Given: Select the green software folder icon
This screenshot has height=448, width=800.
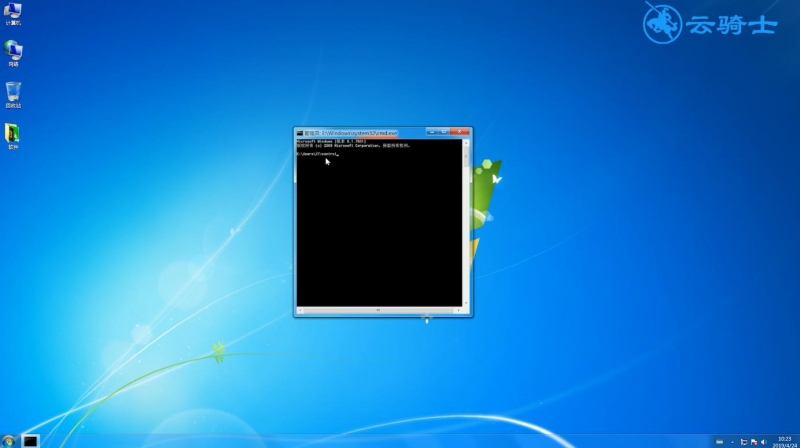Looking at the screenshot, I should (12, 136).
